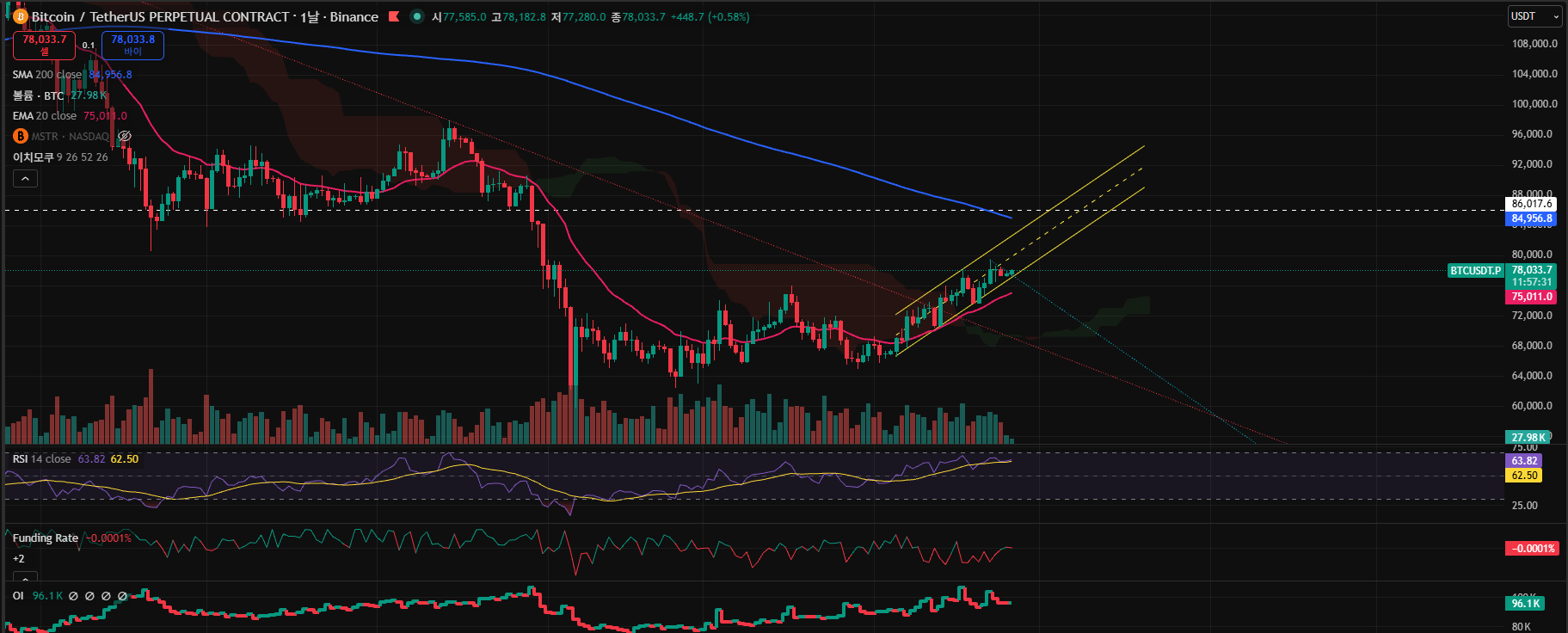Collapse the main chart indicator legend
1568x633 pixels.
[x=25, y=179]
